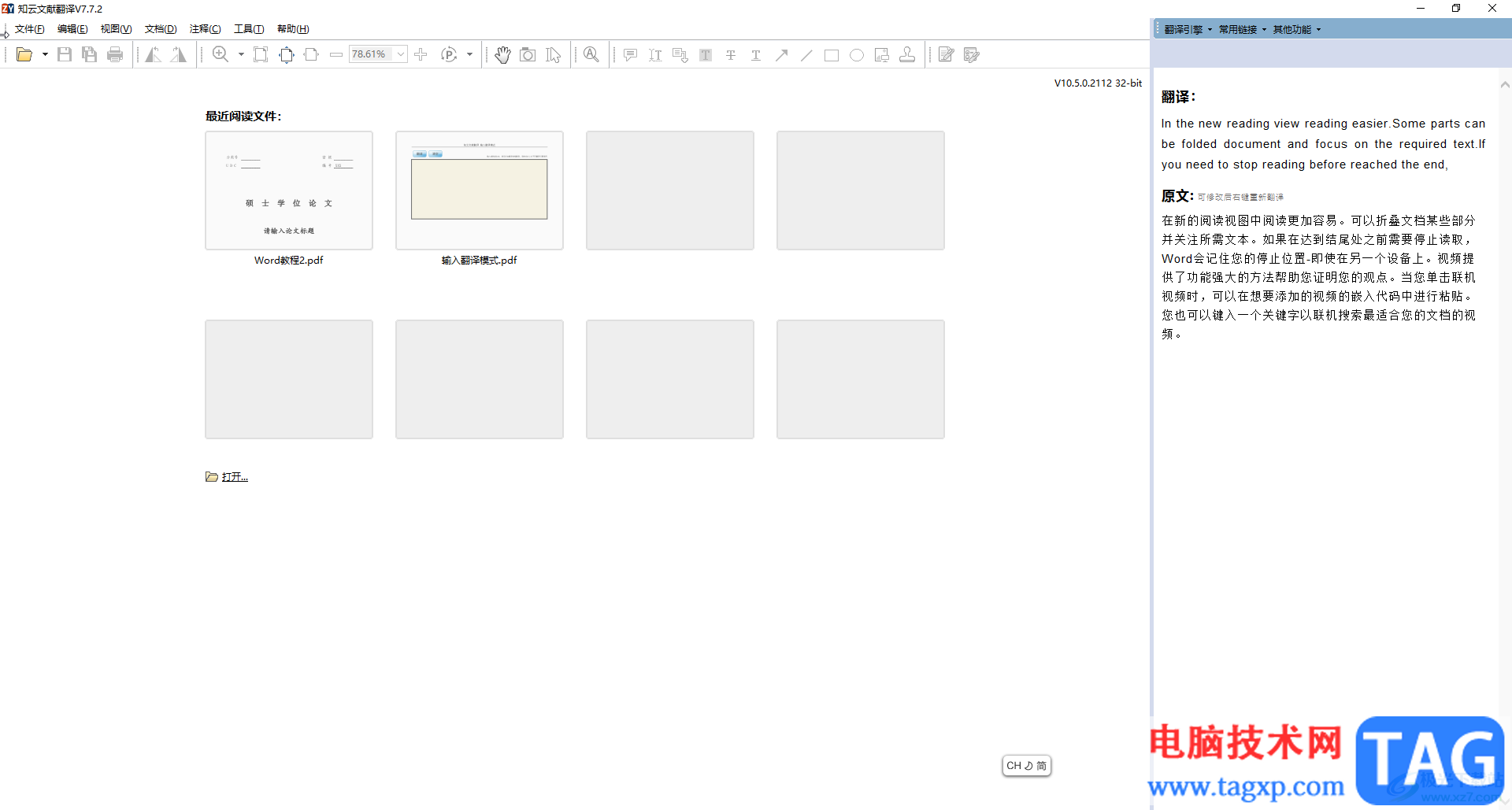Image resolution: width=1512 pixels, height=810 pixels.
Task: Expand the zoom tool dropdown arrow
Action: [241, 54]
